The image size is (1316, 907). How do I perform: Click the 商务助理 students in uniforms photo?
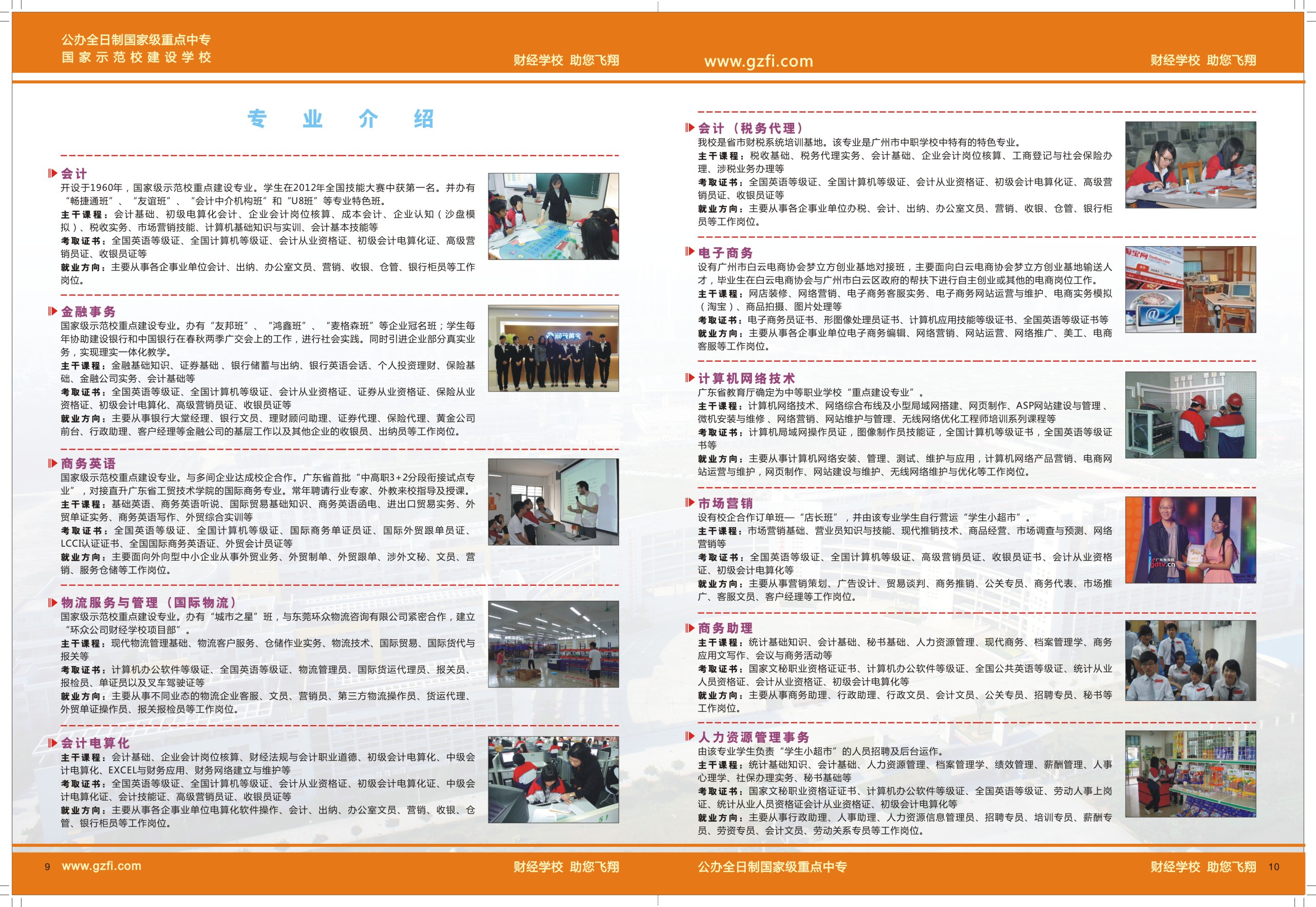[1191, 660]
